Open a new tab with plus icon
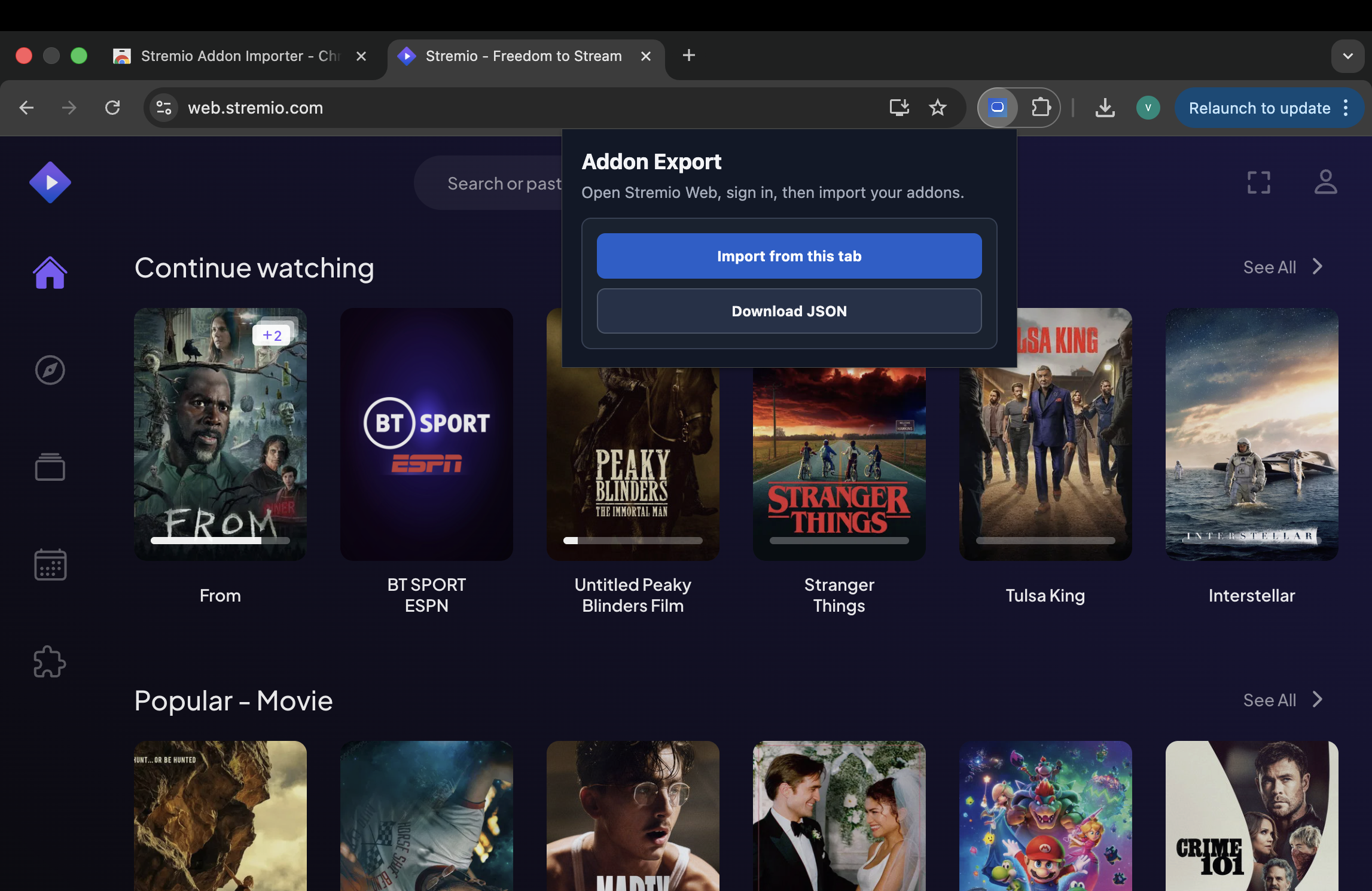 pos(689,56)
